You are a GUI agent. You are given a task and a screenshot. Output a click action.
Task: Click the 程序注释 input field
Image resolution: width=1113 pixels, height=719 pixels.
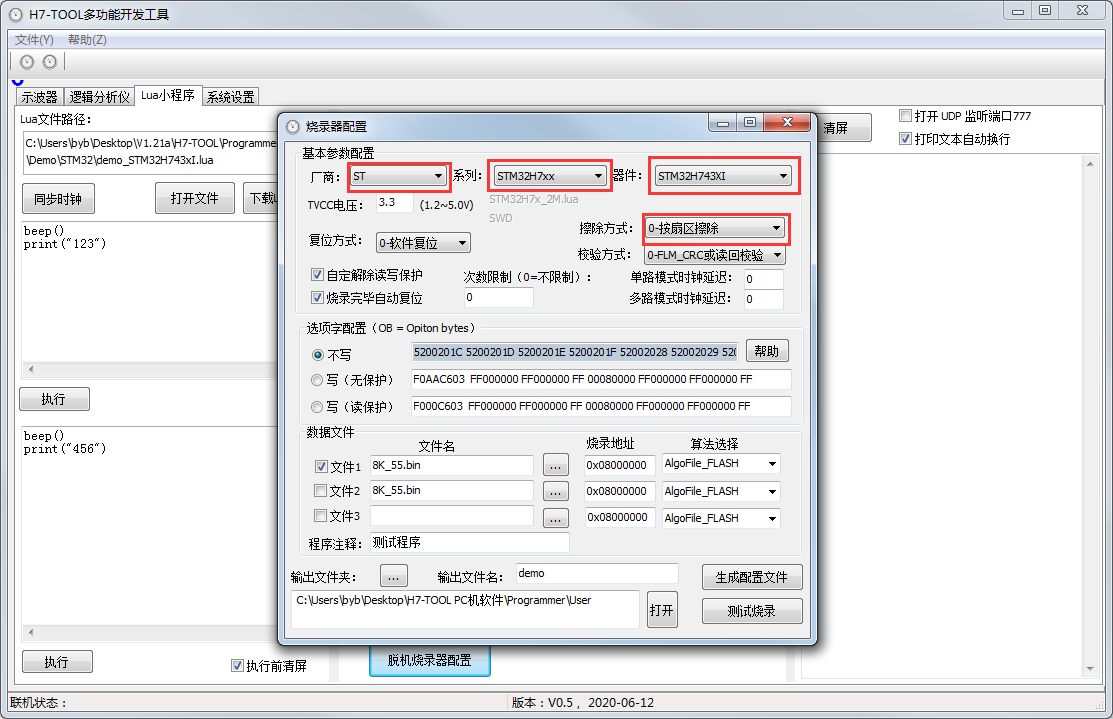[469, 542]
